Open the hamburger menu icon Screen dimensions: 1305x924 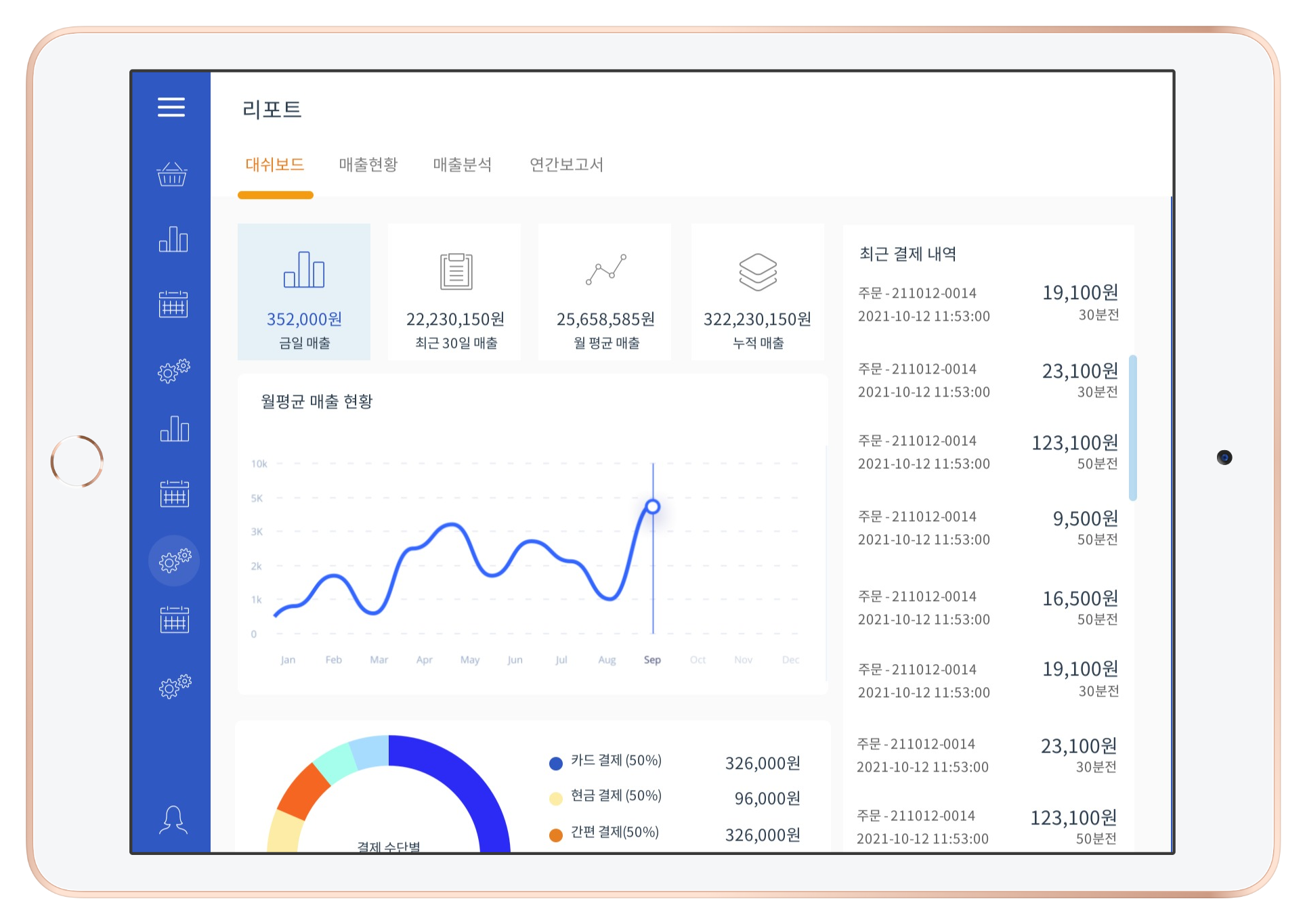[x=171, y=107]
